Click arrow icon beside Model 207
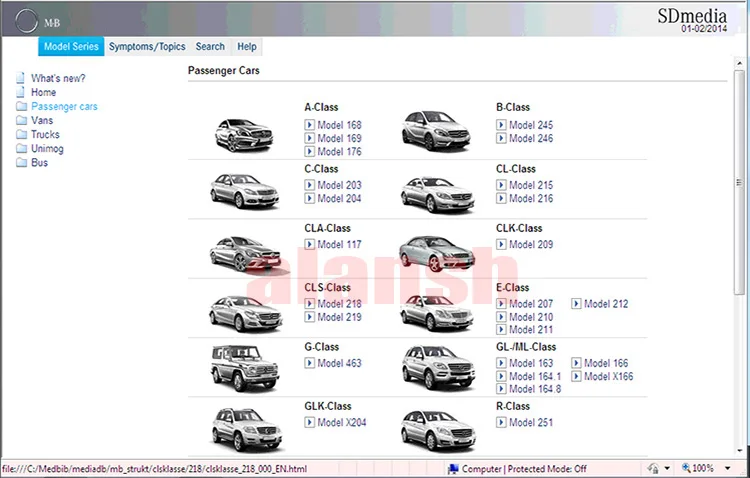 click(501, 303)
